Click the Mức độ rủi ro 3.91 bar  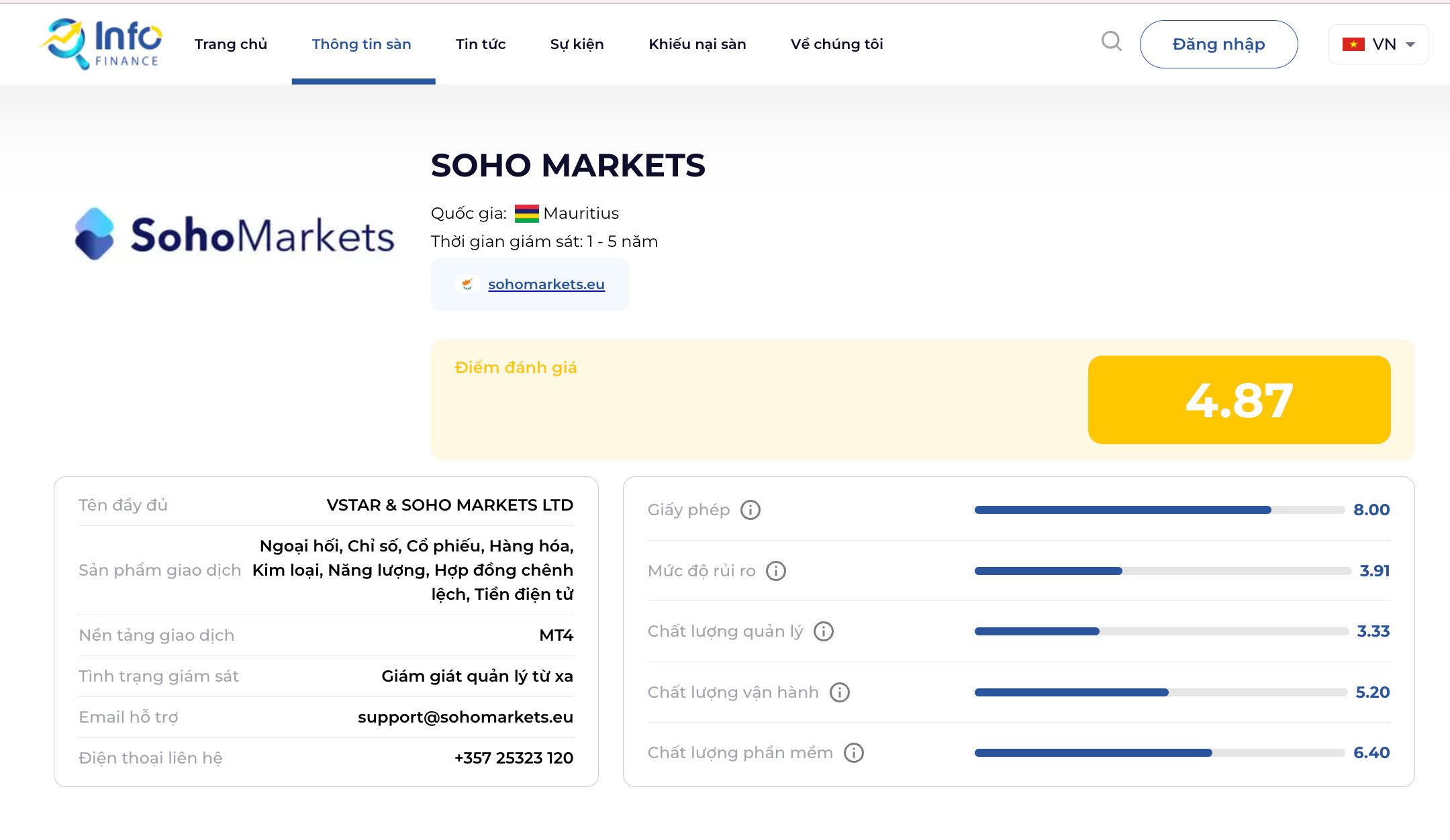pos(1163,571)
